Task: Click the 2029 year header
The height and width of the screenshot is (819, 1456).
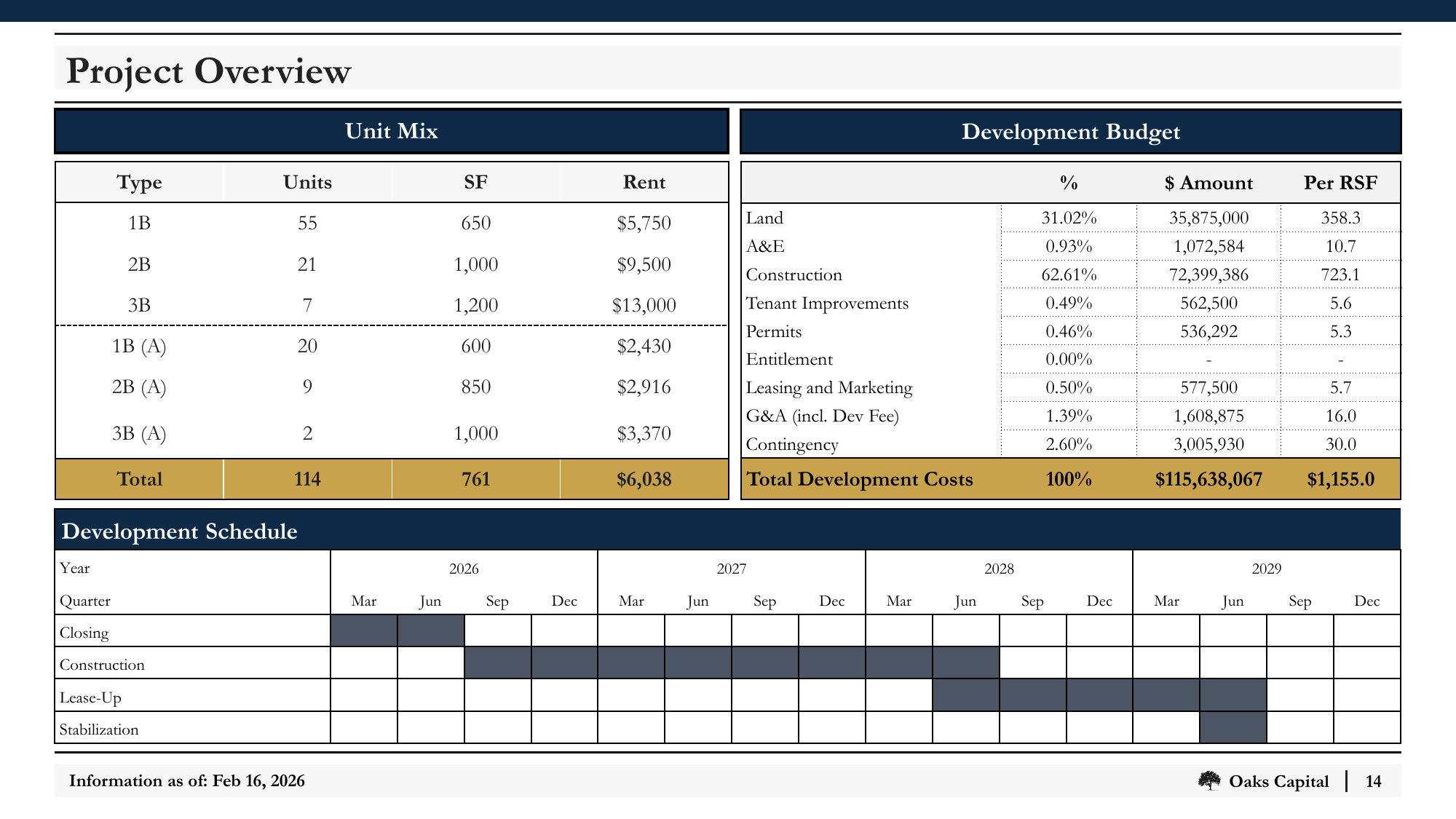Action: (x=1267, y=569)
